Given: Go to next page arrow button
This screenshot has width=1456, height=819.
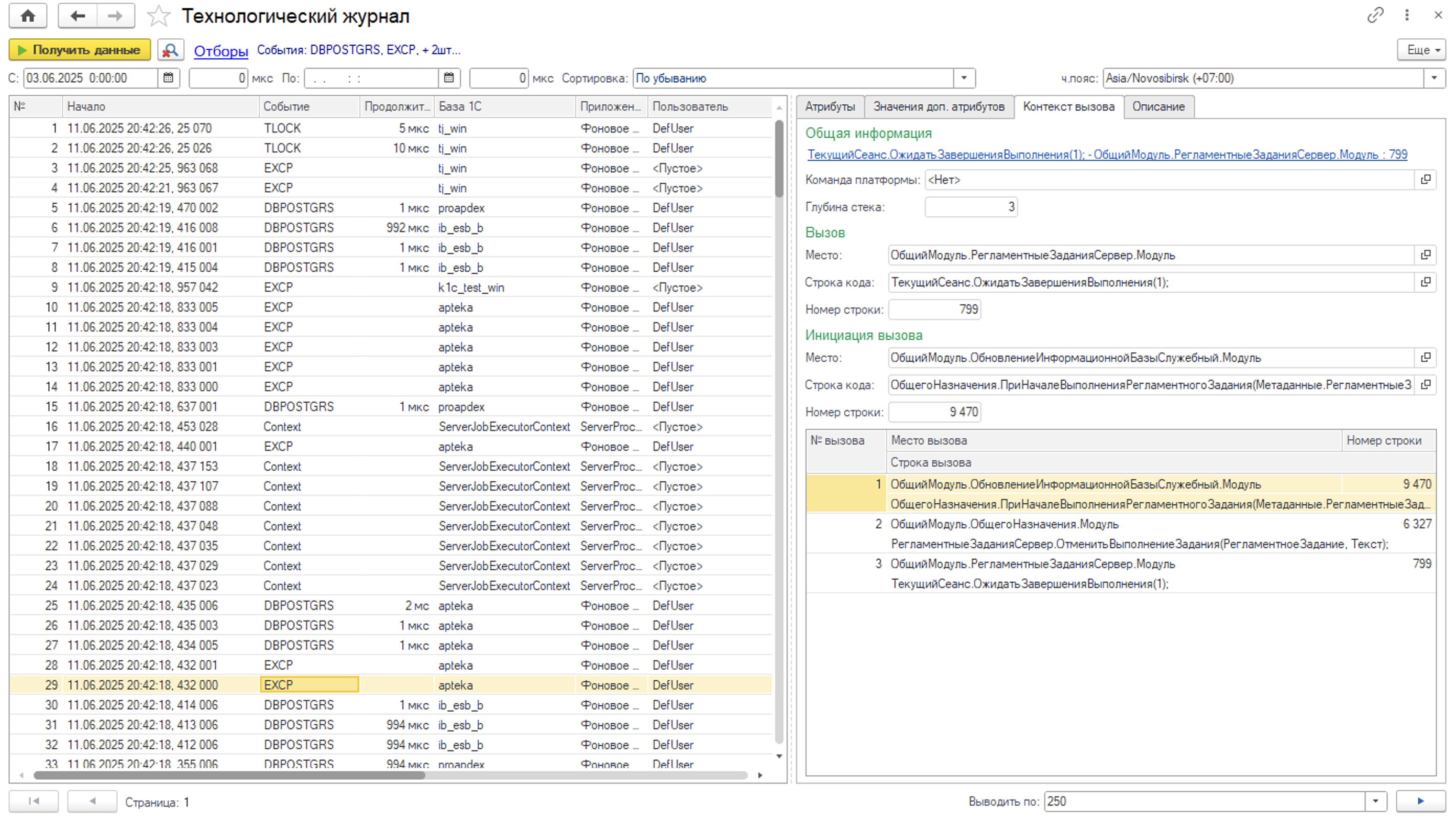Looking at the screenshot, I should (x=1420, y=802).
